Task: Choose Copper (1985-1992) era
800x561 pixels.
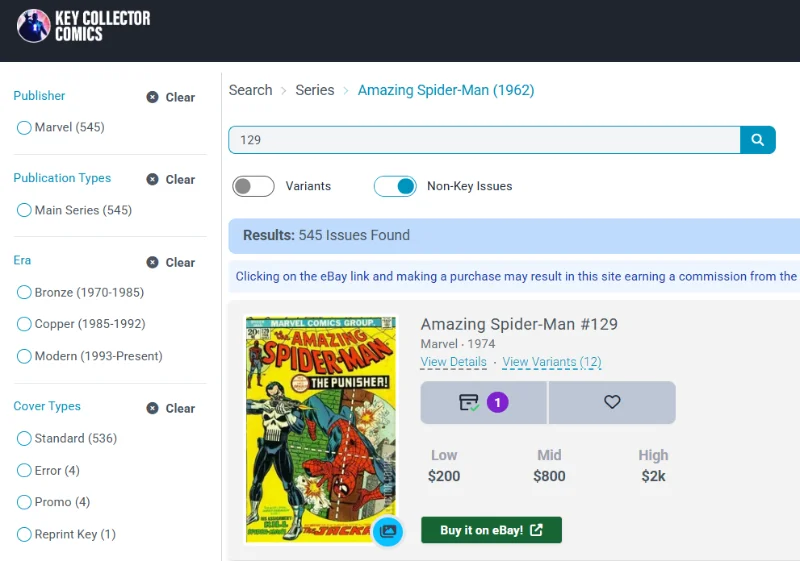Action: click(81, 324)
